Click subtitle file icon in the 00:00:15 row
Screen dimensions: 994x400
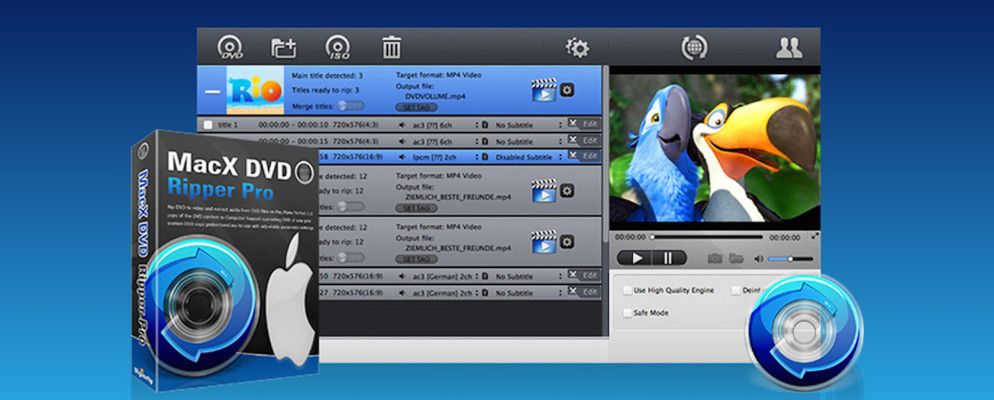pyautogui.click(x=485, y=141)
